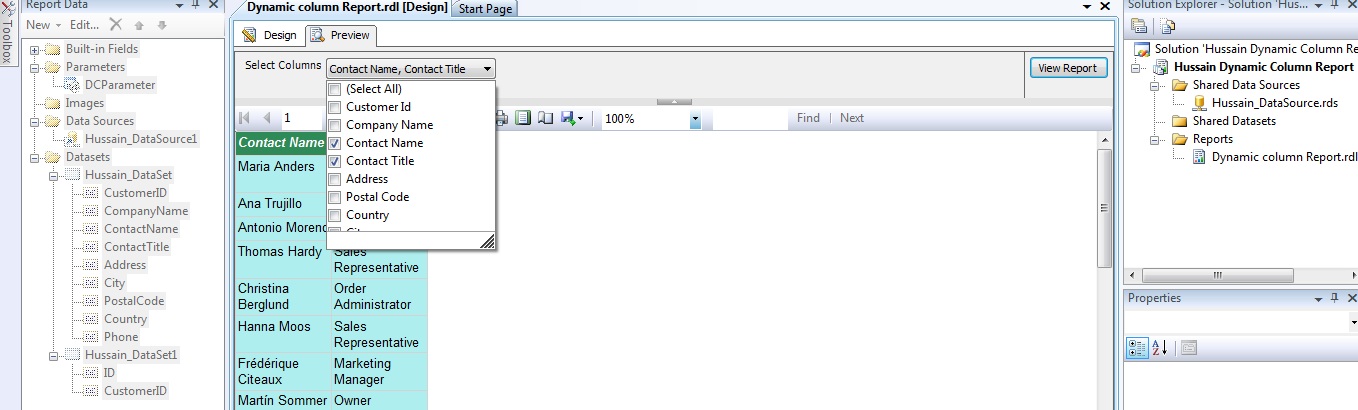
Task: Click the find text input field
Action: pyautogui.click(x=750, y=118)
